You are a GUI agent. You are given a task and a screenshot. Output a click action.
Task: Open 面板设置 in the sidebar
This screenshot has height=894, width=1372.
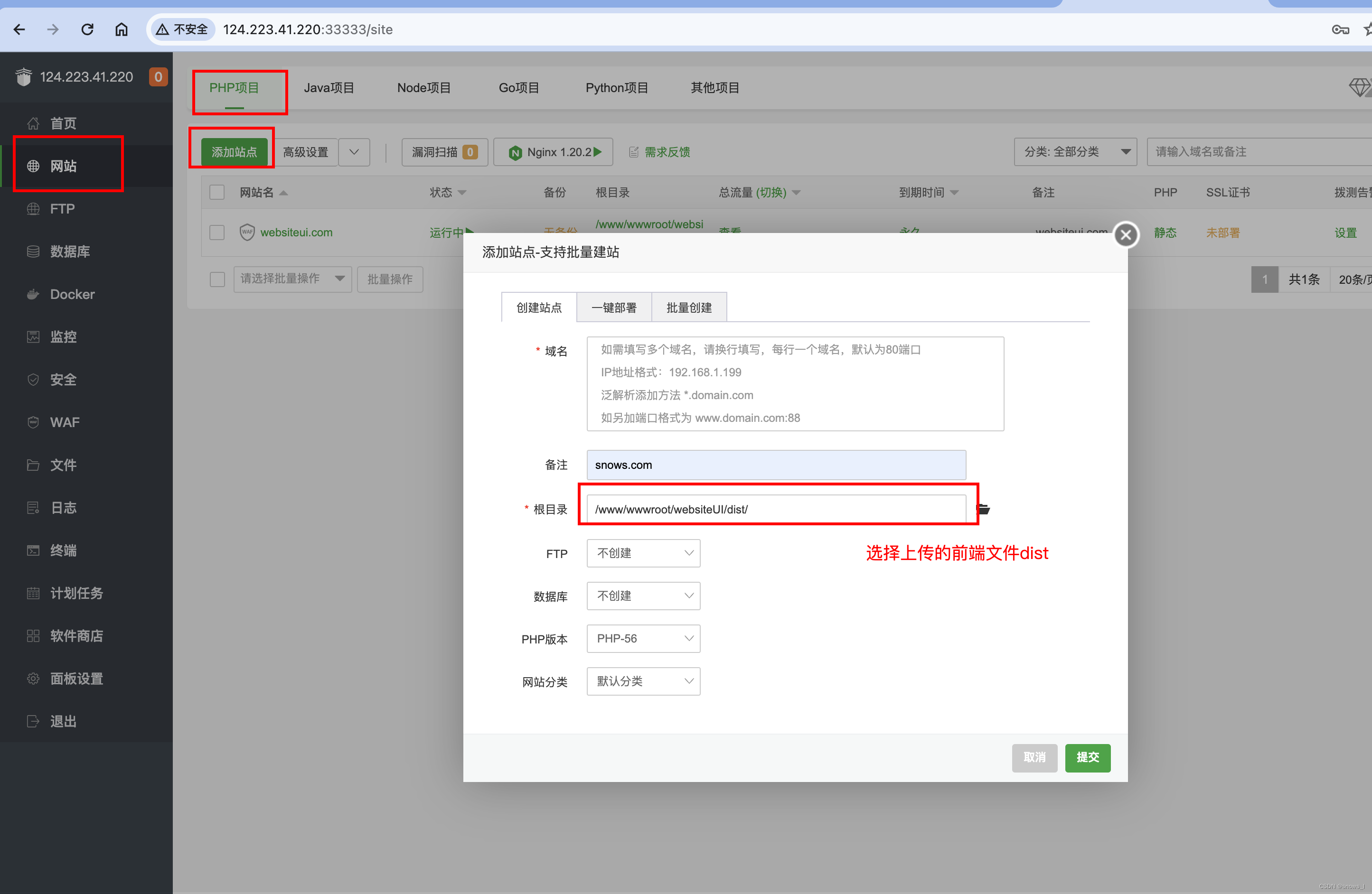tap(76, 679)
